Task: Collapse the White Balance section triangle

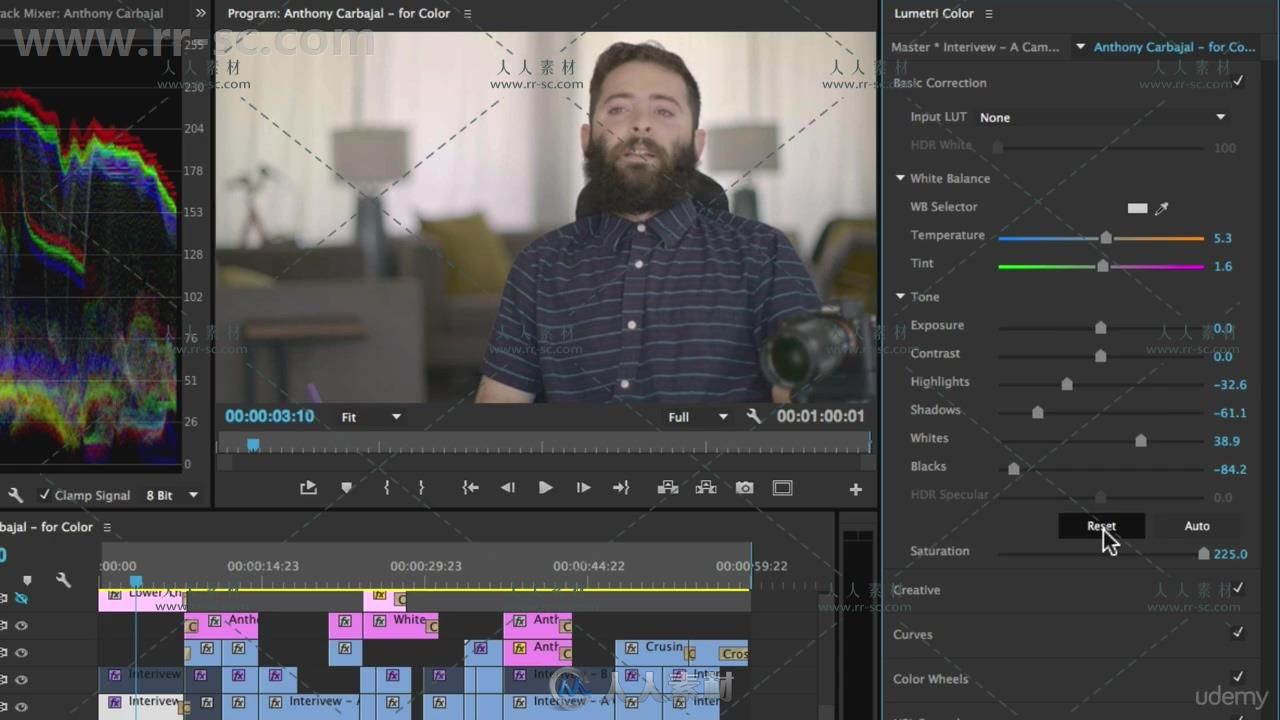Action: pyautogui.click(x=900, y=178)
